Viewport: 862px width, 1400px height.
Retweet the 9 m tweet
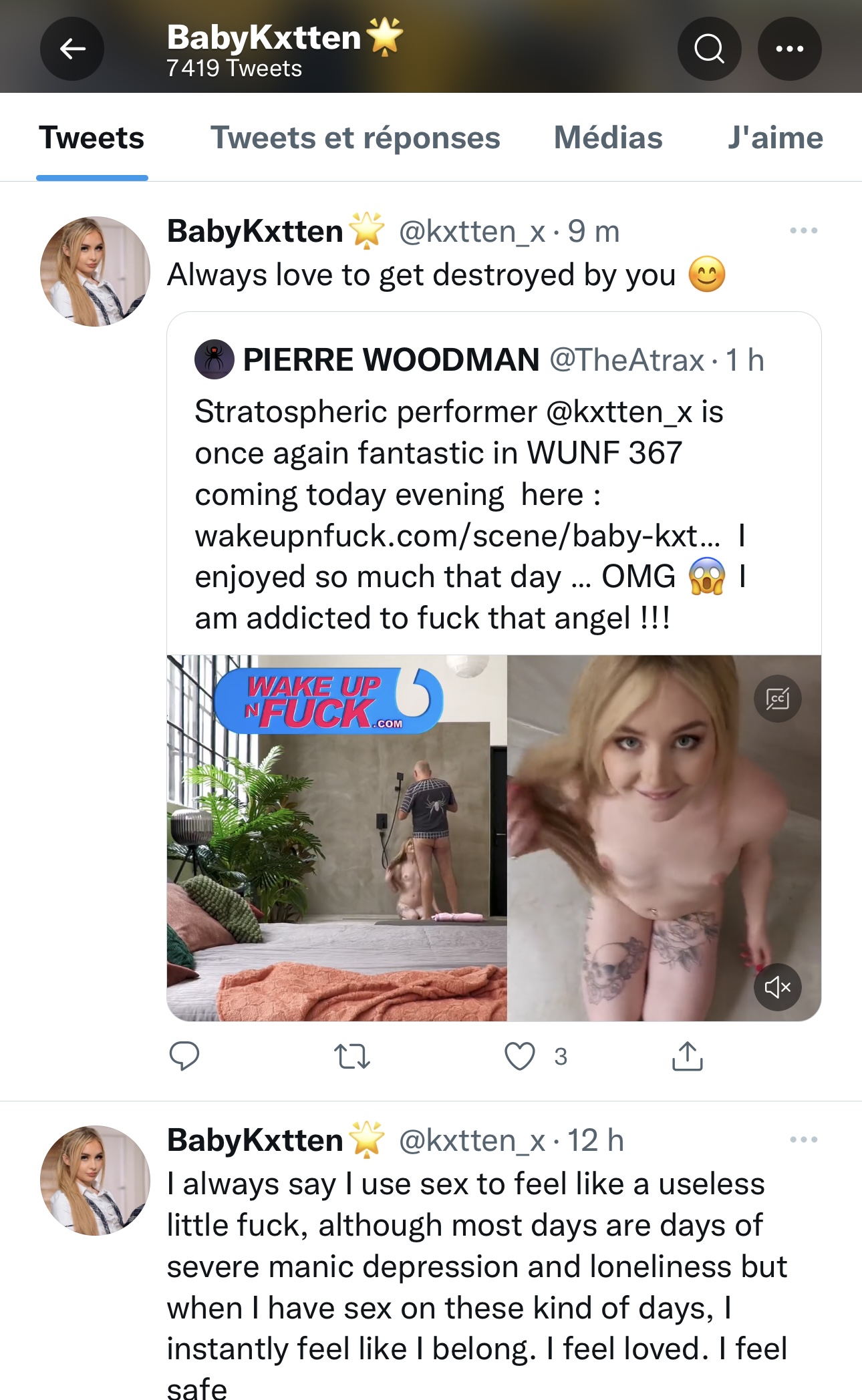tap(351, 1057)
